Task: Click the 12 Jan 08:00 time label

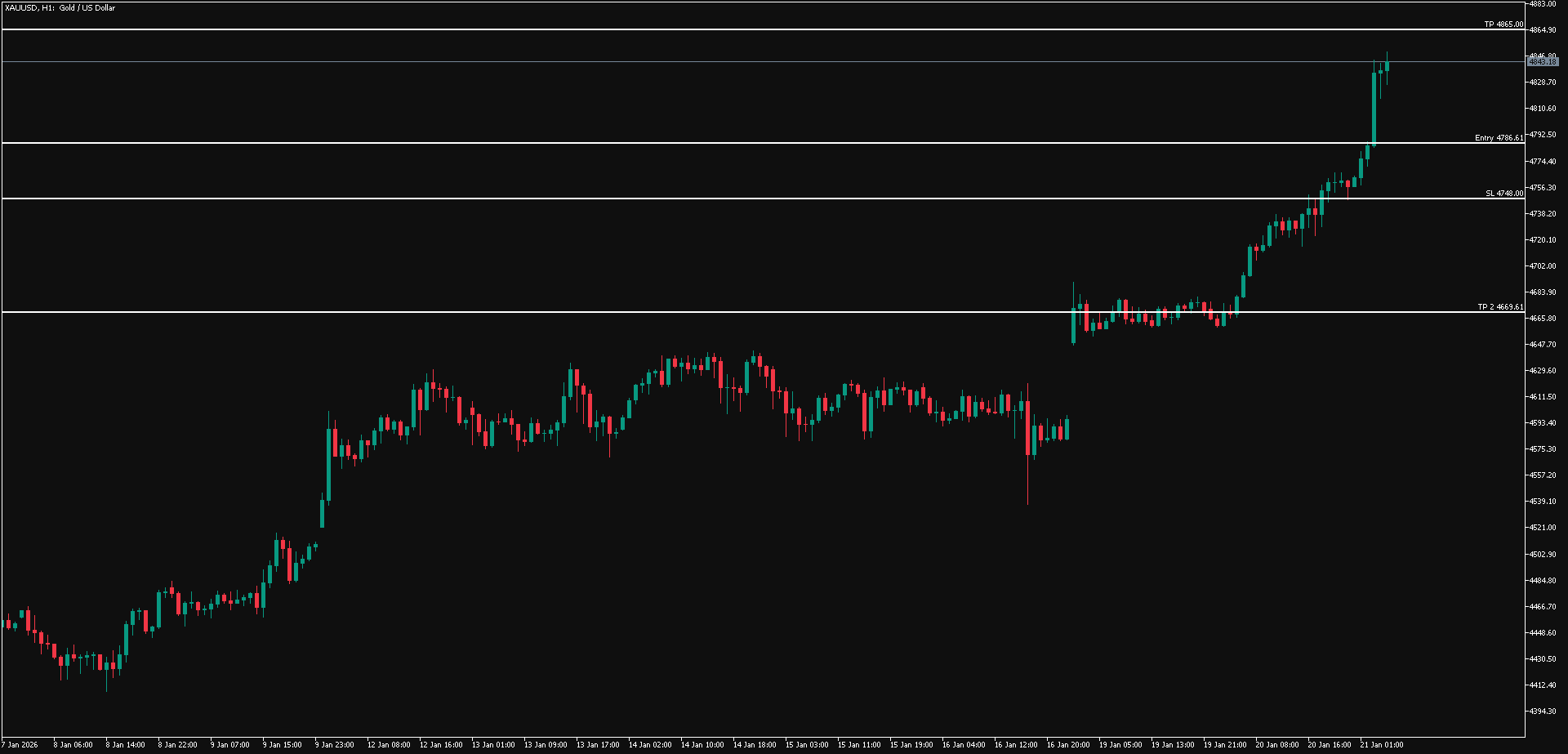Action: pos(388,745)
